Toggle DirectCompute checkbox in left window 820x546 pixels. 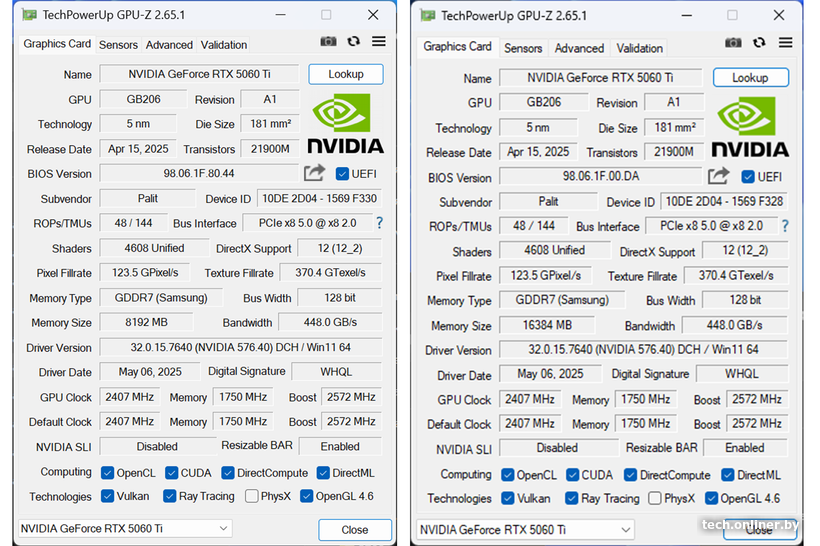[227, 473]
